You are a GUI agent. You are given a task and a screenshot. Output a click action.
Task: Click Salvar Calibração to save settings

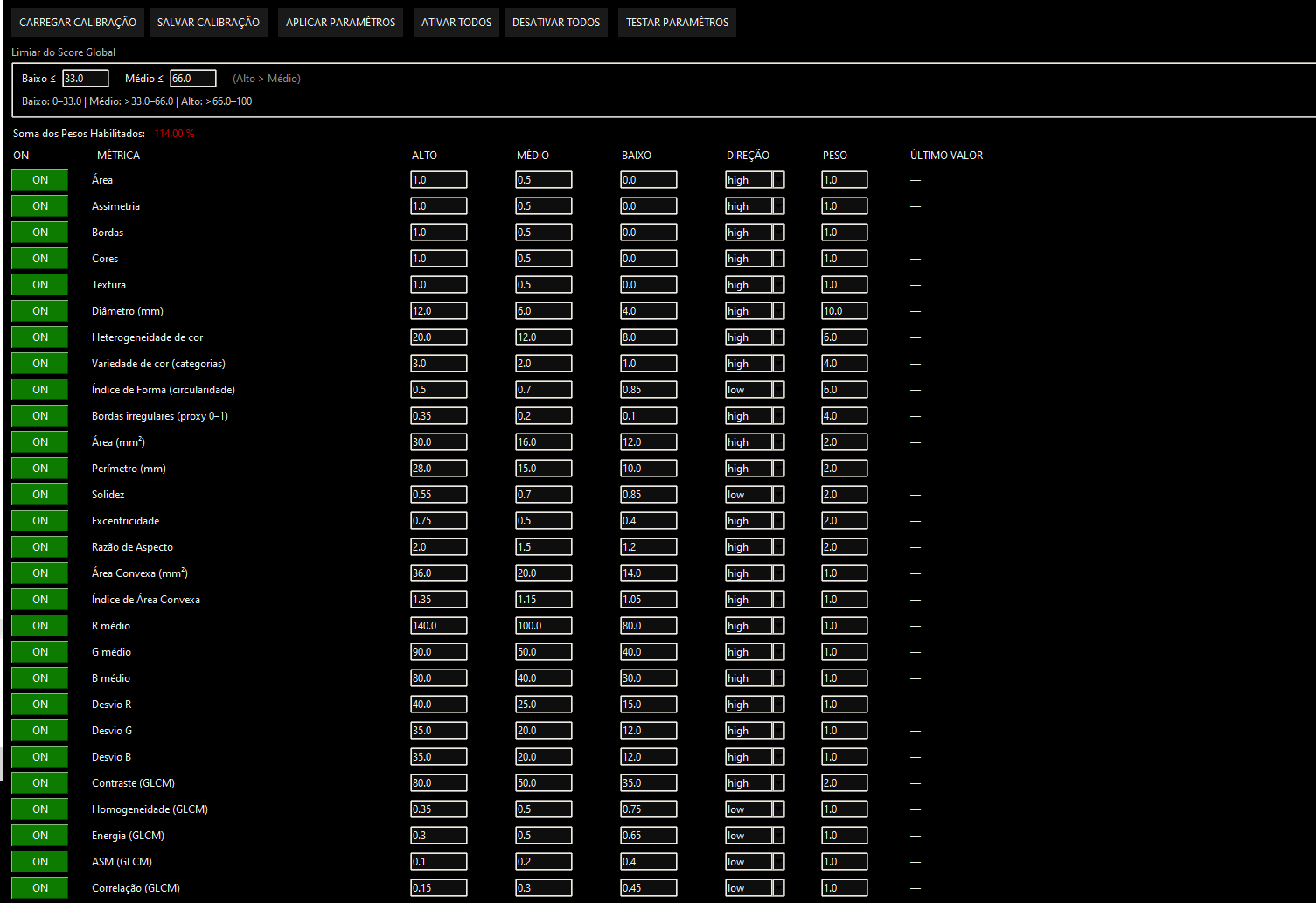208,23
